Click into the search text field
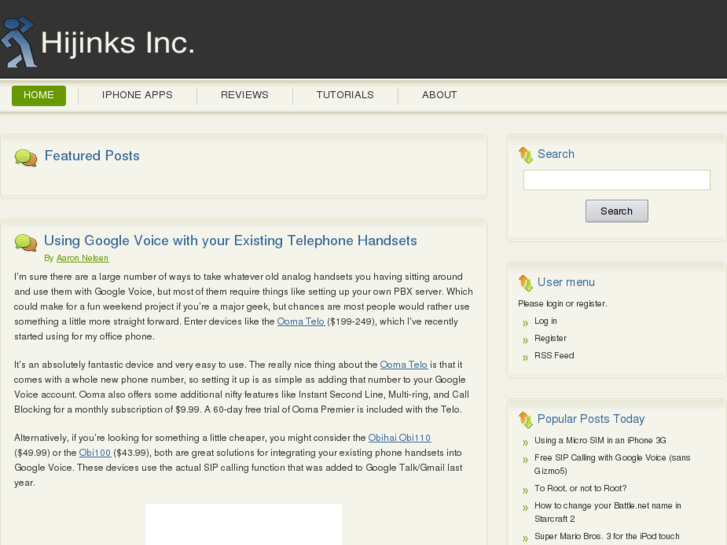The height and width of the screenshot is (545, 727). coord(616,180)
